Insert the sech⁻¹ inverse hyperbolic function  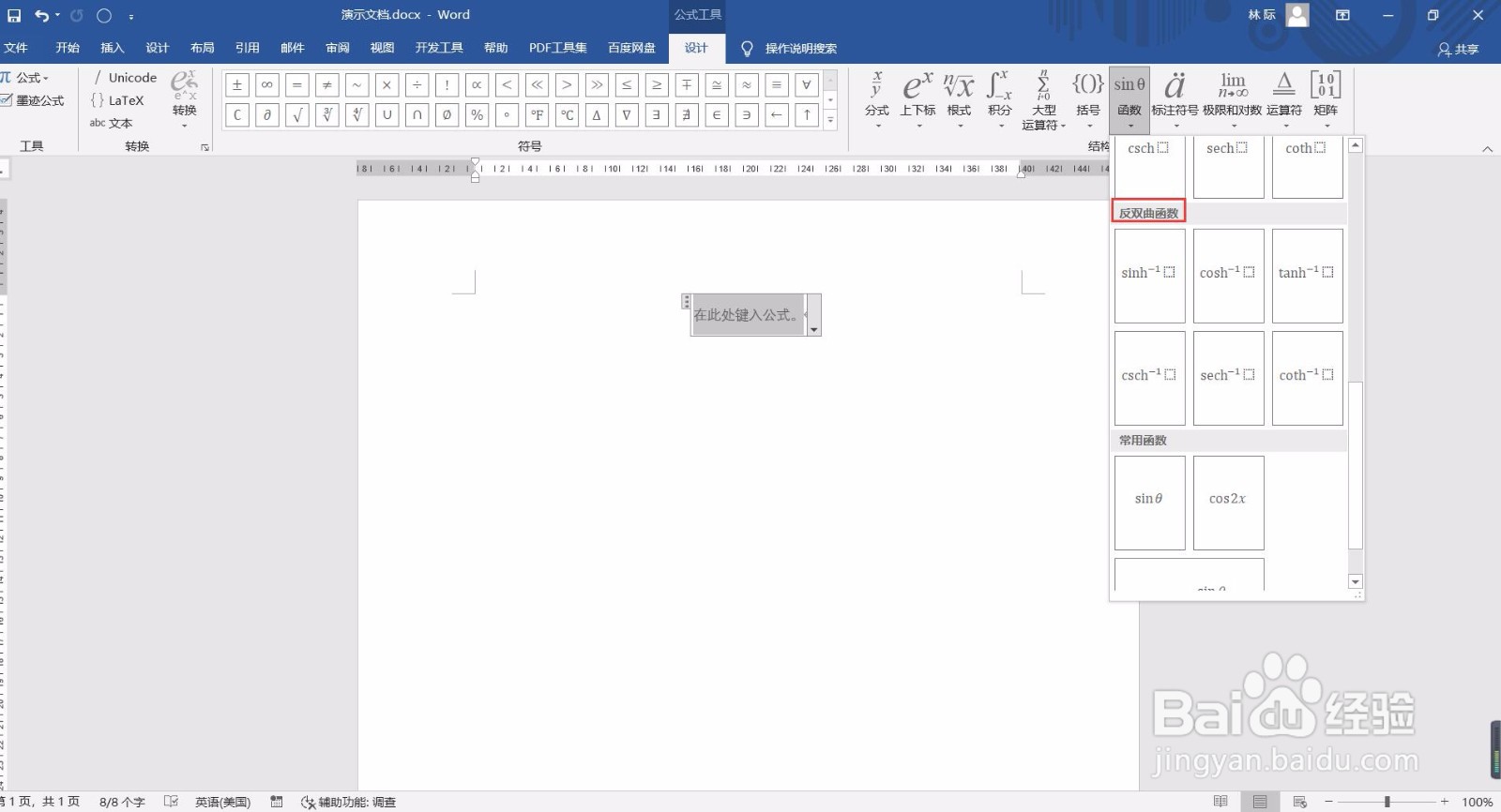(x=1228, y=378)
